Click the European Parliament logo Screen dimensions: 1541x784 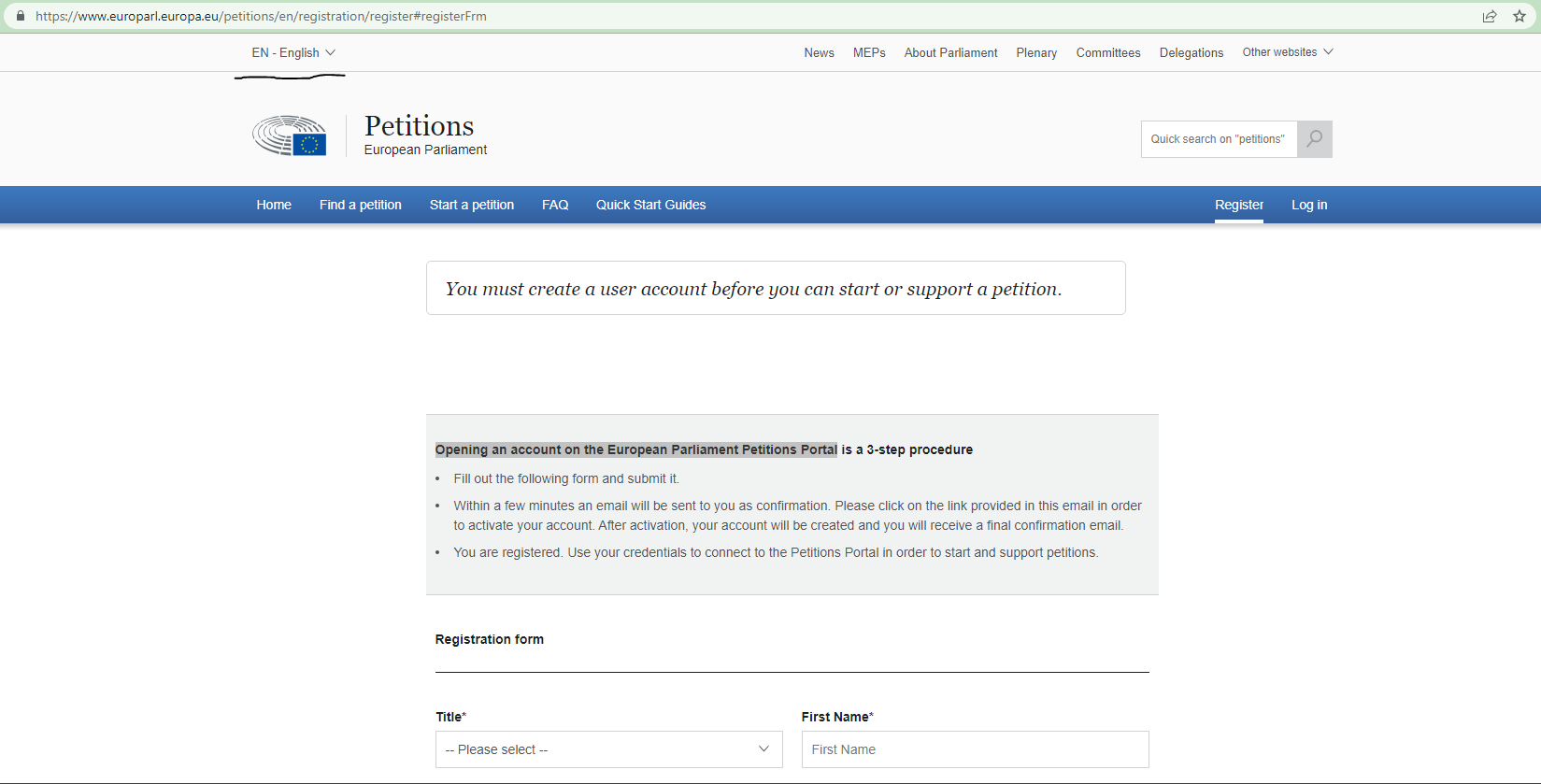coord(290,135)
